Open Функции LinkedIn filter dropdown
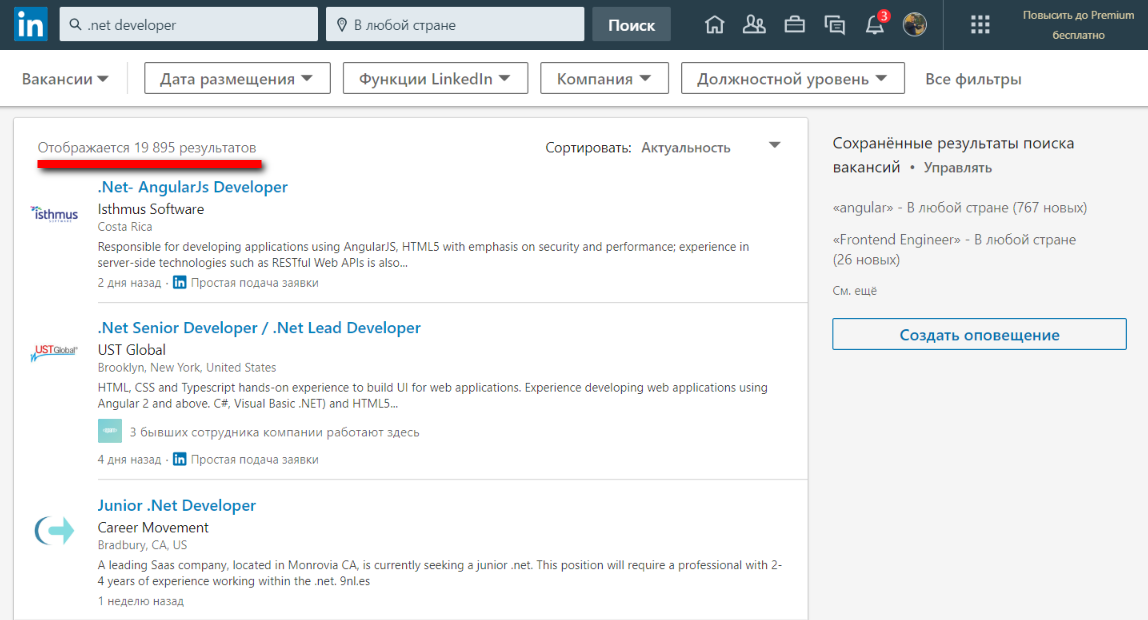Image resolution: width=1148 pixels, height=620 pixels. coord(435,78)
